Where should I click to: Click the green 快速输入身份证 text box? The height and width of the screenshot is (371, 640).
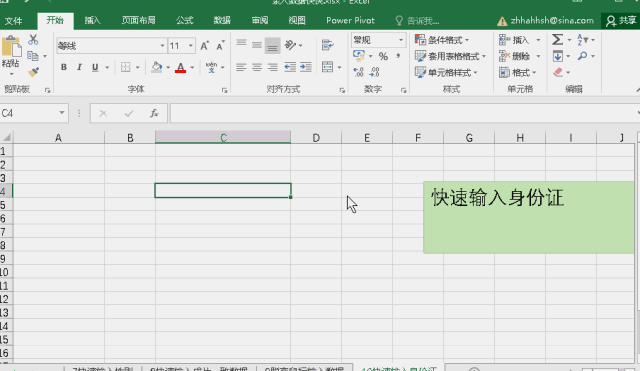[x=529, y=217]
